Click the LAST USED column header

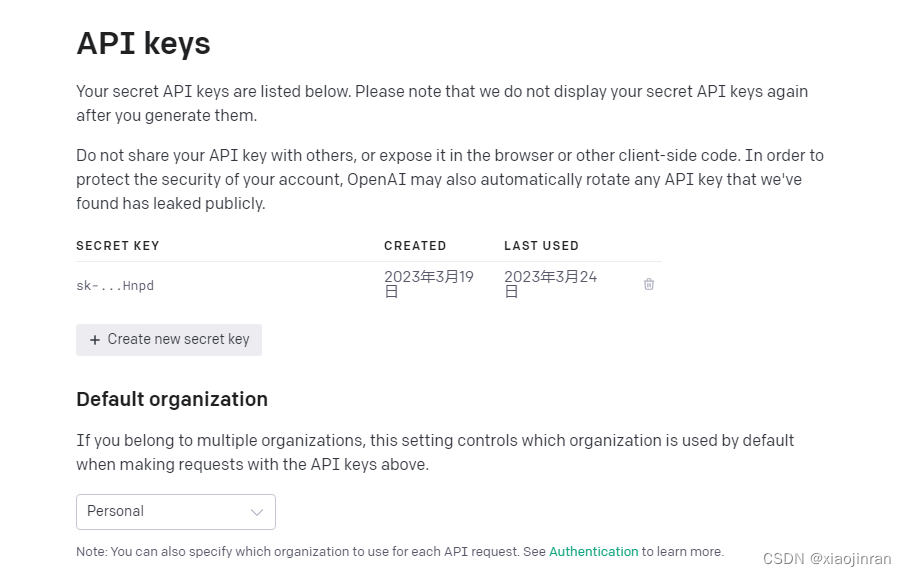541,246
